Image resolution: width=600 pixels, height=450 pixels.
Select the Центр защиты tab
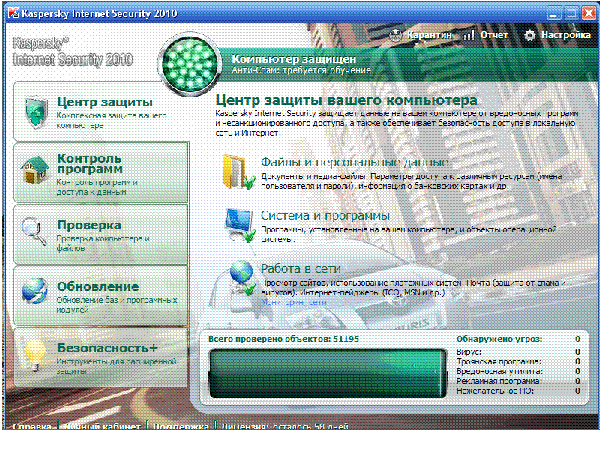click(101, 112)
